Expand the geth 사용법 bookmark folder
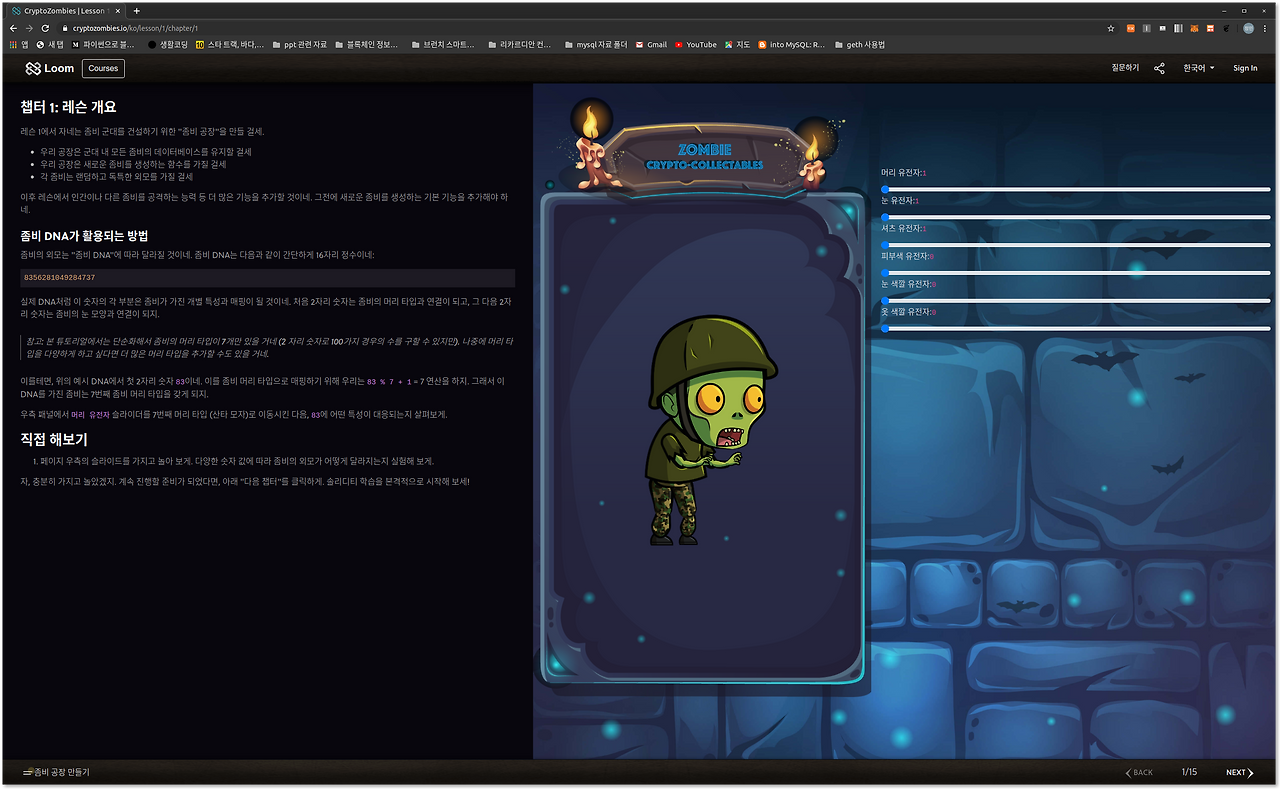This screenshot has width=1280, height=789. click(859, 45)
